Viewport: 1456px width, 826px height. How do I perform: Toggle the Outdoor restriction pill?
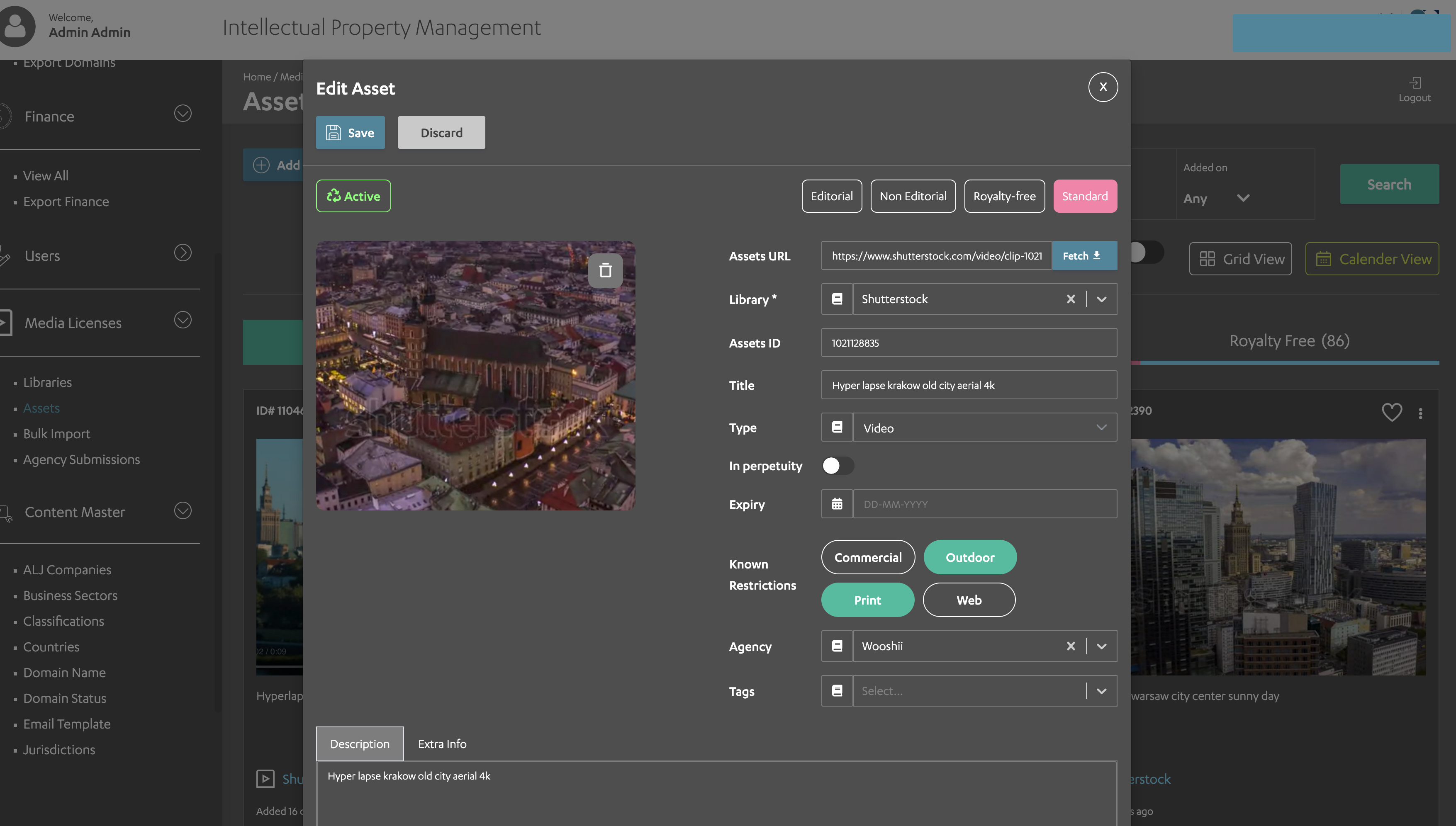[x=970, y=557]
